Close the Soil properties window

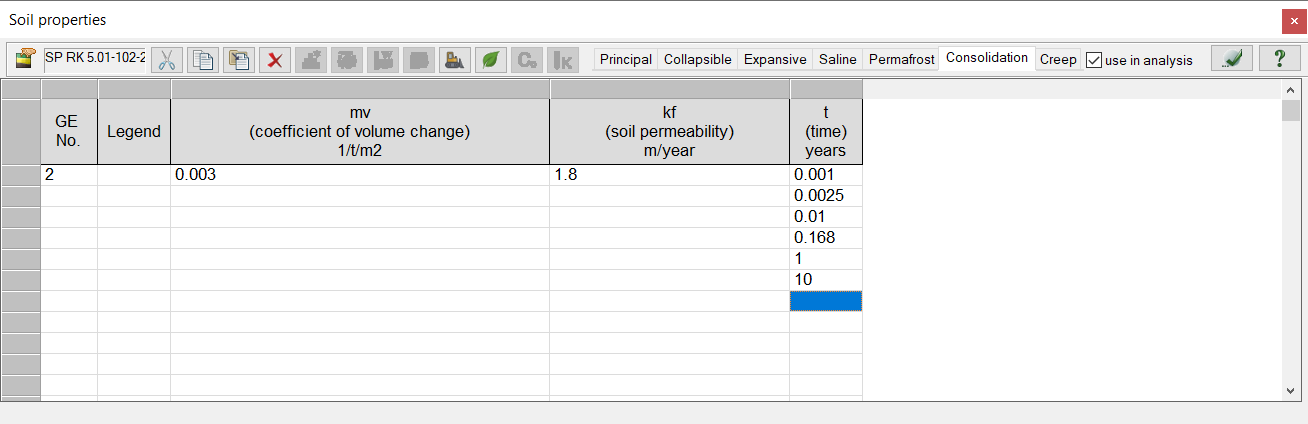(x=1294, y=20)
